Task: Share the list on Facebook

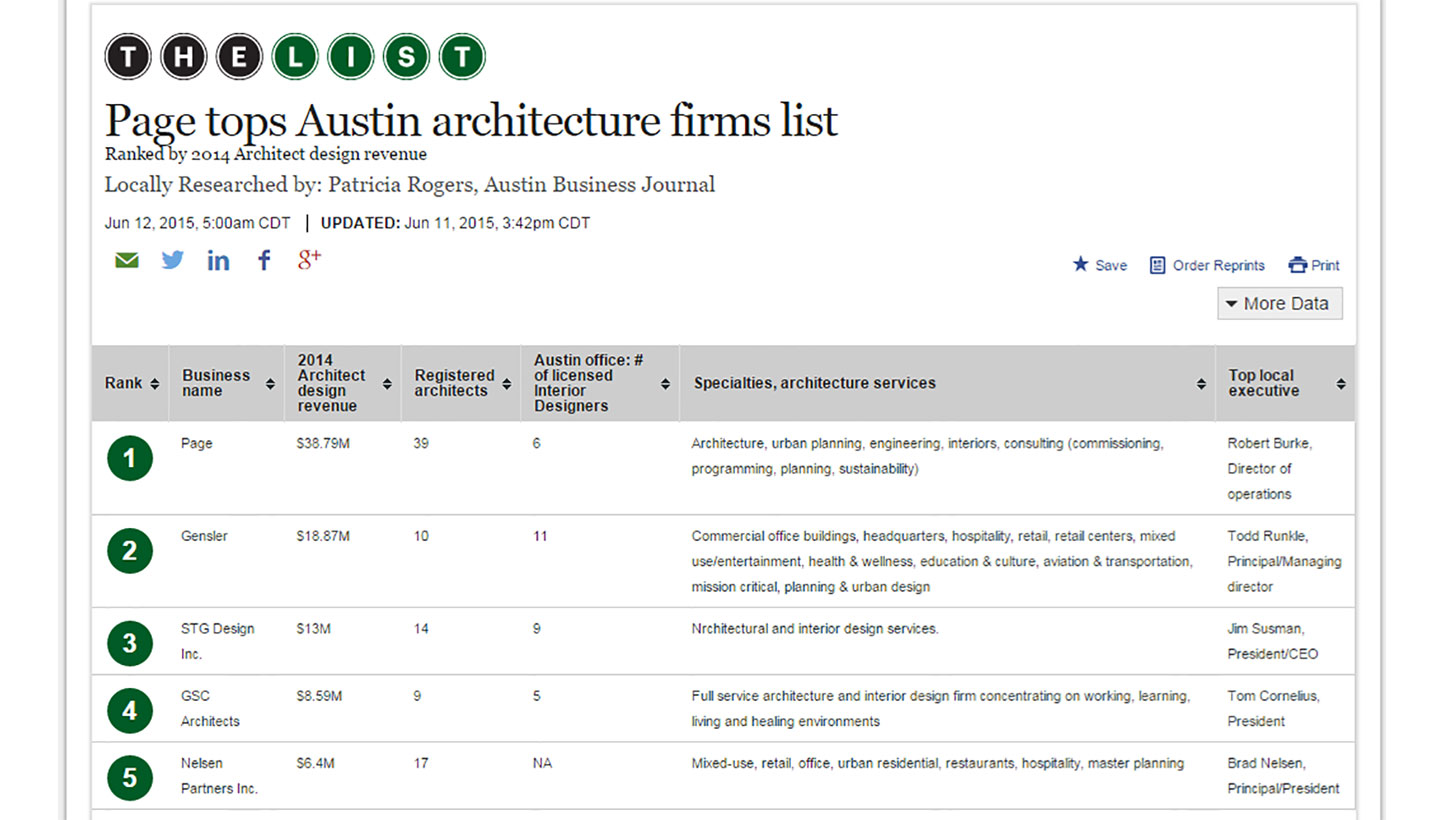Action: (264, 261)
